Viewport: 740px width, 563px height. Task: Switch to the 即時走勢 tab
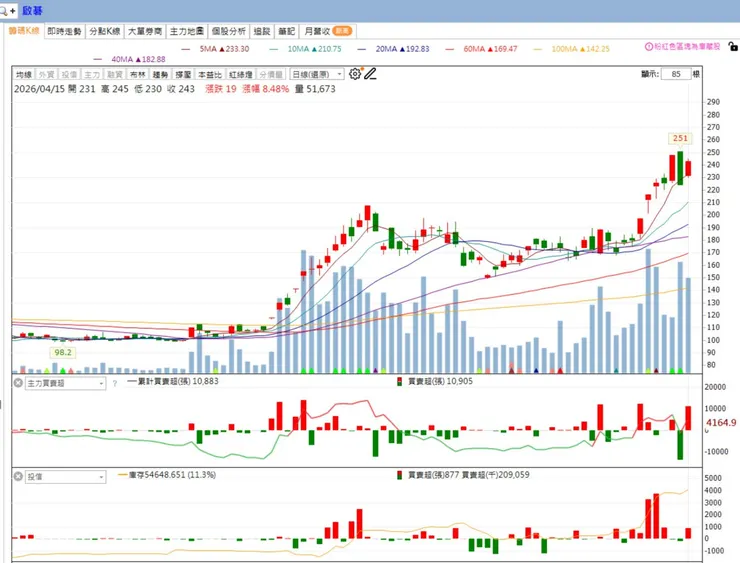65,31
